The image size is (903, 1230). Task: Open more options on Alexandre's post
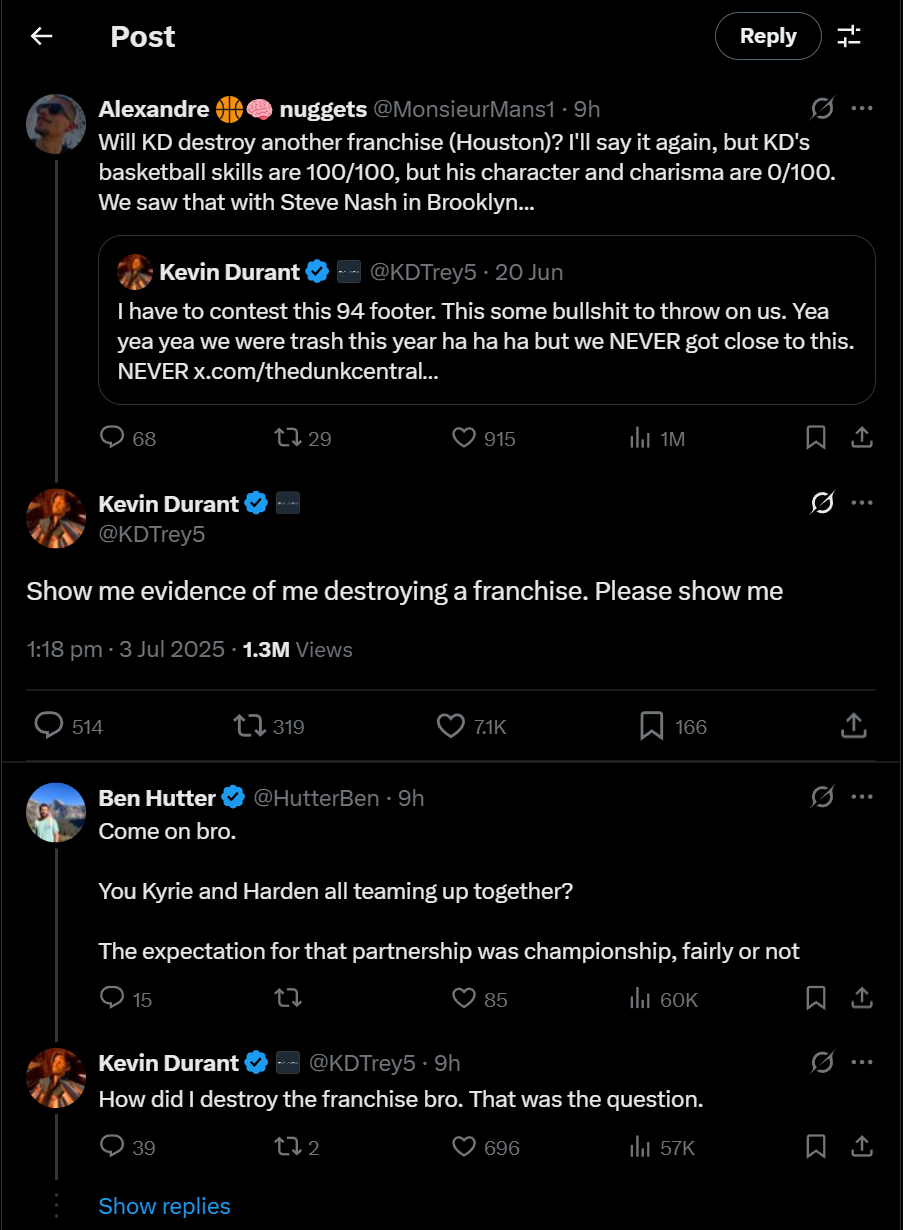point(862,108)
